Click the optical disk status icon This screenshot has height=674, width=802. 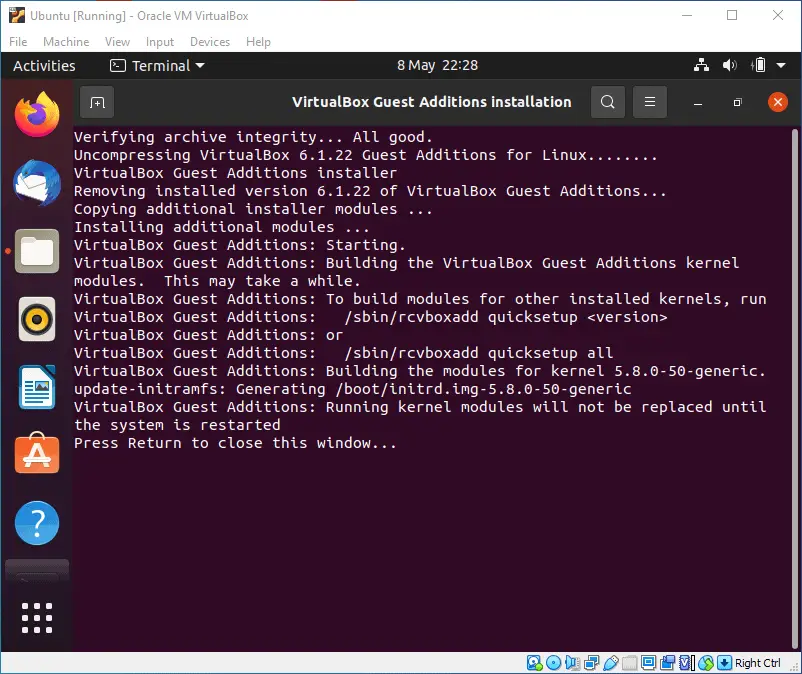click(553, 663)
